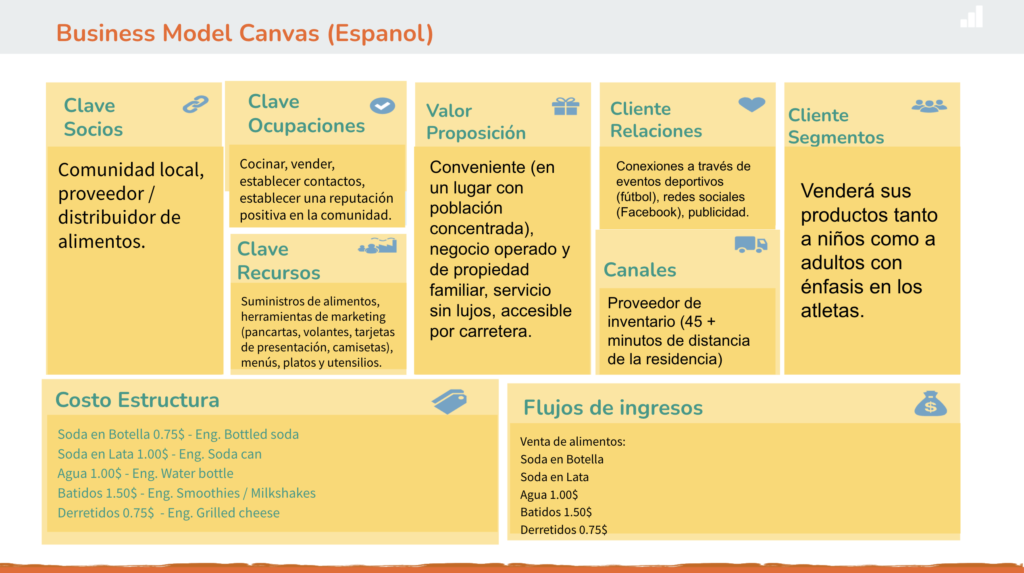
Task: Click the Venta de alimentos revenue line
Action: (x=573, y=441)
